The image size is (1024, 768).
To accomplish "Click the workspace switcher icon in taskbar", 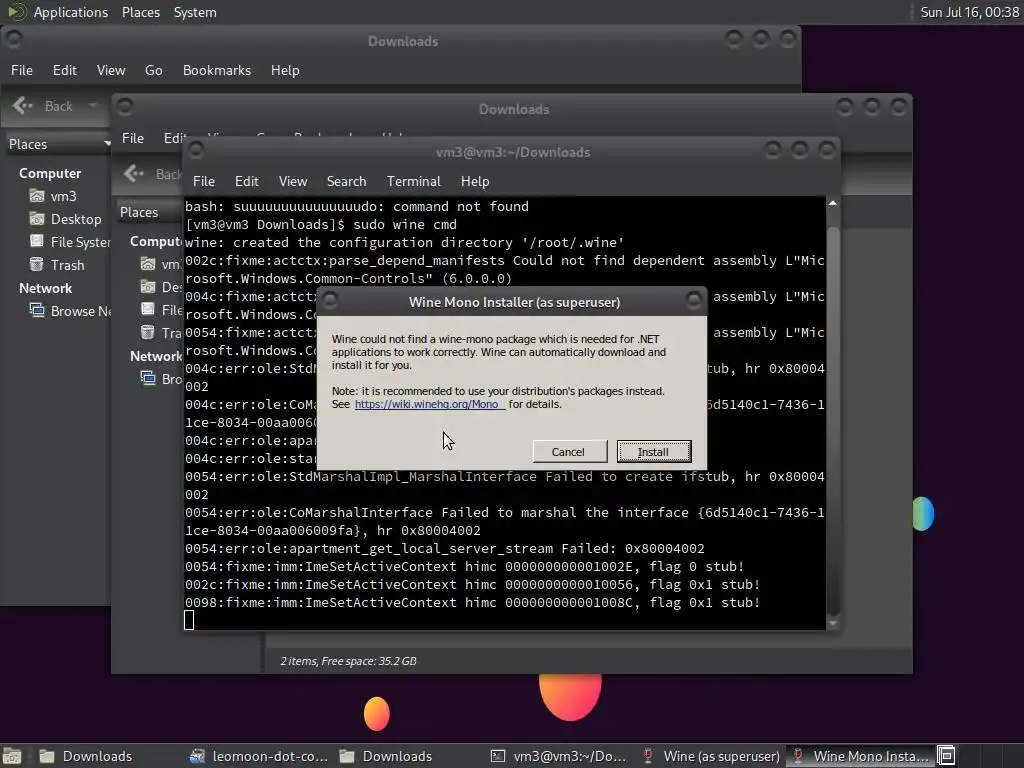I will point(946,756).
